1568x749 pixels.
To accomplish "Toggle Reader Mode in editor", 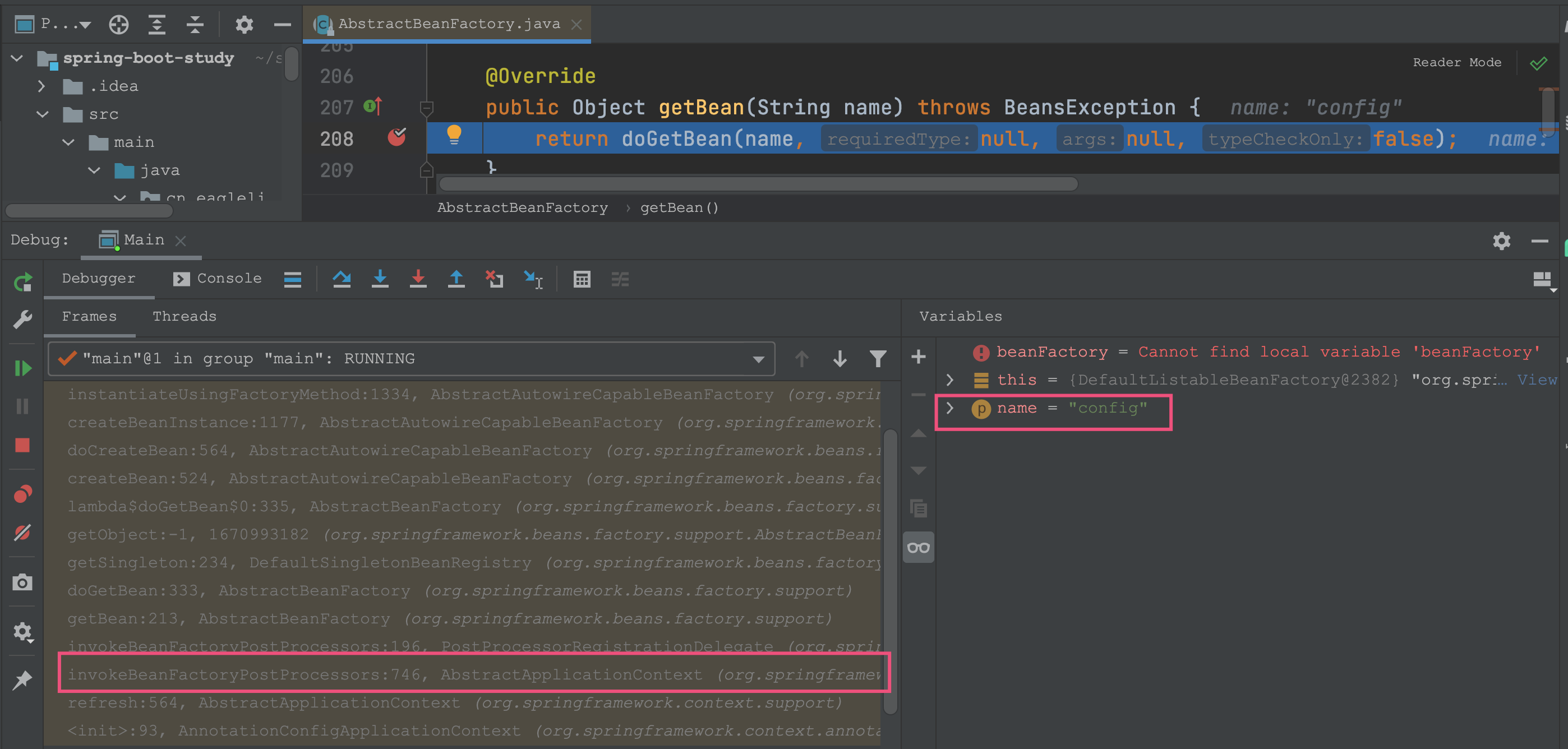I will pos(1455,63).
